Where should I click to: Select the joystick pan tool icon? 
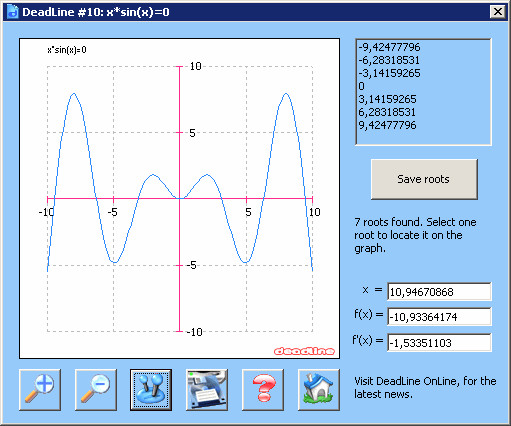[x=151, y=390]
